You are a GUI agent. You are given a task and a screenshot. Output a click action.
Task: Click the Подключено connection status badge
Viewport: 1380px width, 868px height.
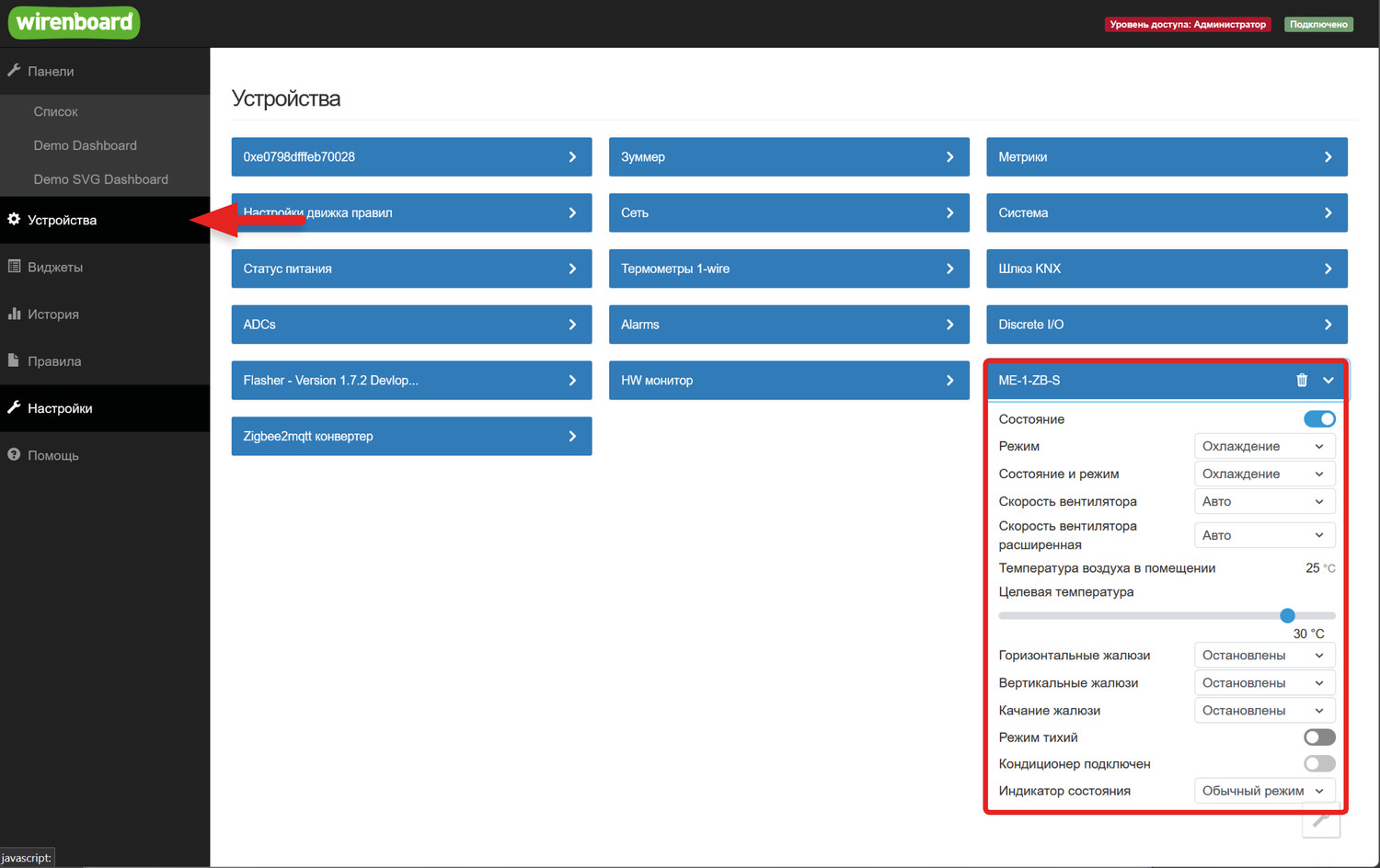coord(1318,25)
